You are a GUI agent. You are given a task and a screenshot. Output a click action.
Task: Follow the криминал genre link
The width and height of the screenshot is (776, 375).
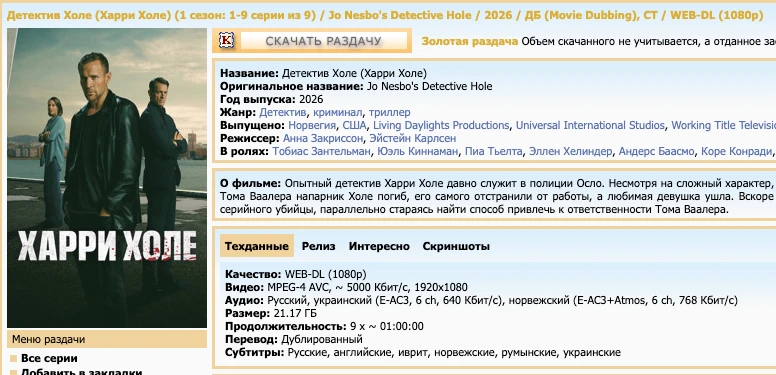tap(338, 112)
